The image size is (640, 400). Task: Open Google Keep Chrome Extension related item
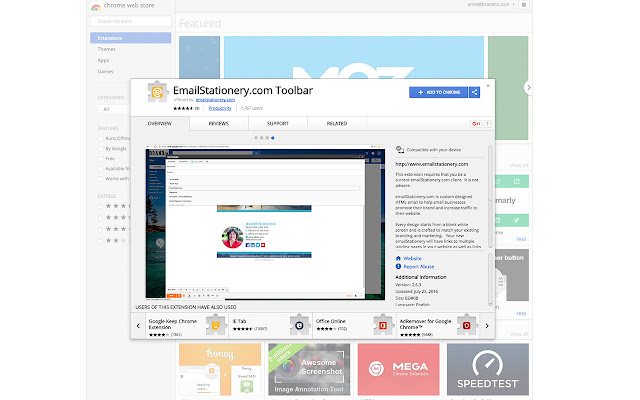tap(187, 326)
